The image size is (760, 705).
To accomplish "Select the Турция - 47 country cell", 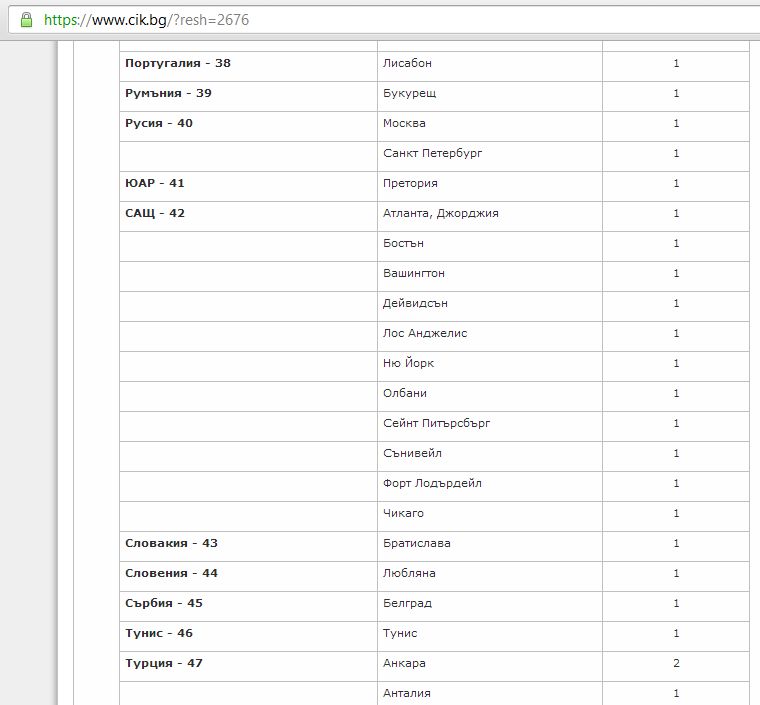I will tap(164, 663).
